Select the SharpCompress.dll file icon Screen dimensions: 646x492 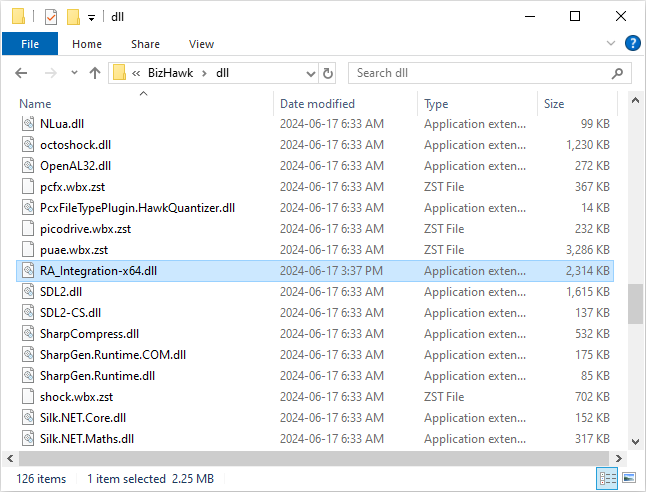click(x=28, y=334)
